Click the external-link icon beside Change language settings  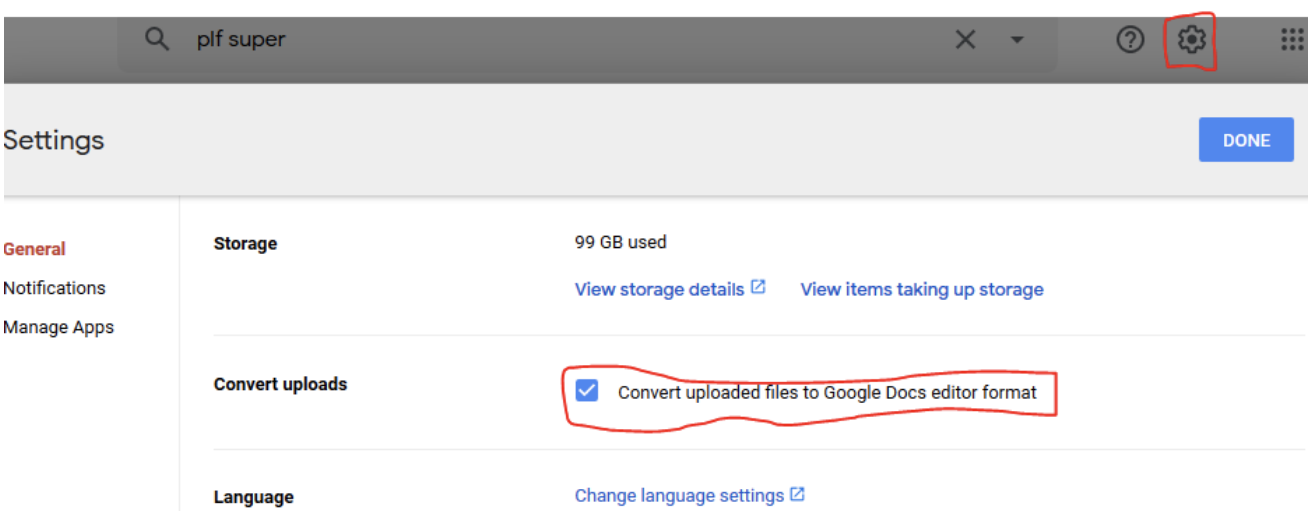(798, 494)
